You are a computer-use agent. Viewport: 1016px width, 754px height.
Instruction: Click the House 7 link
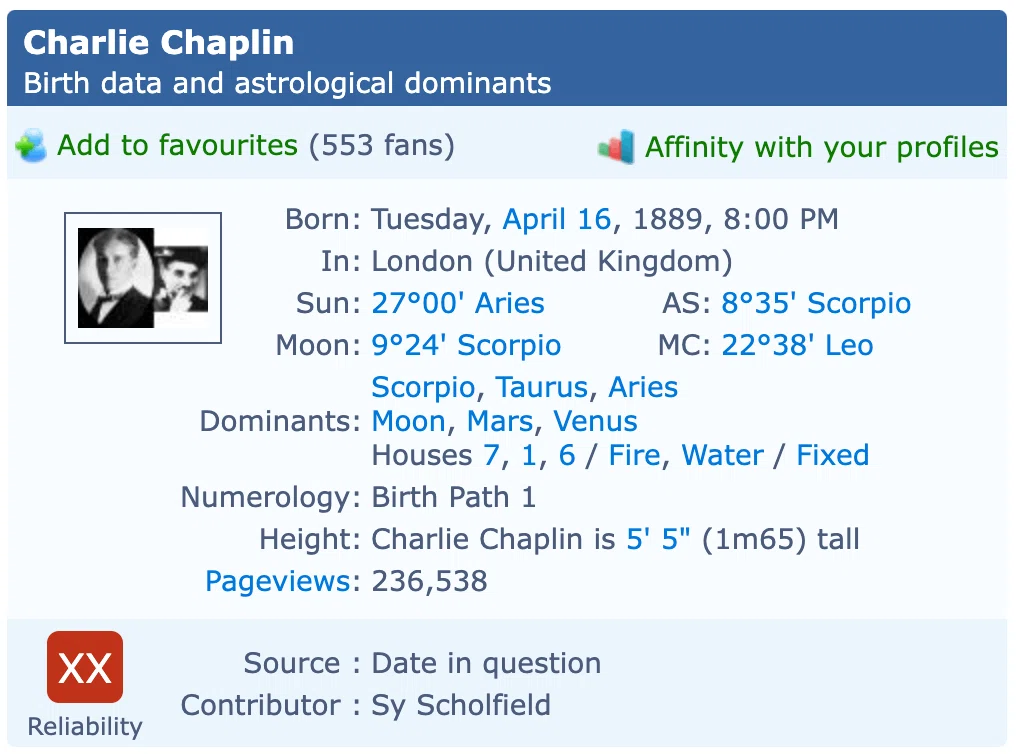point(491,455)
